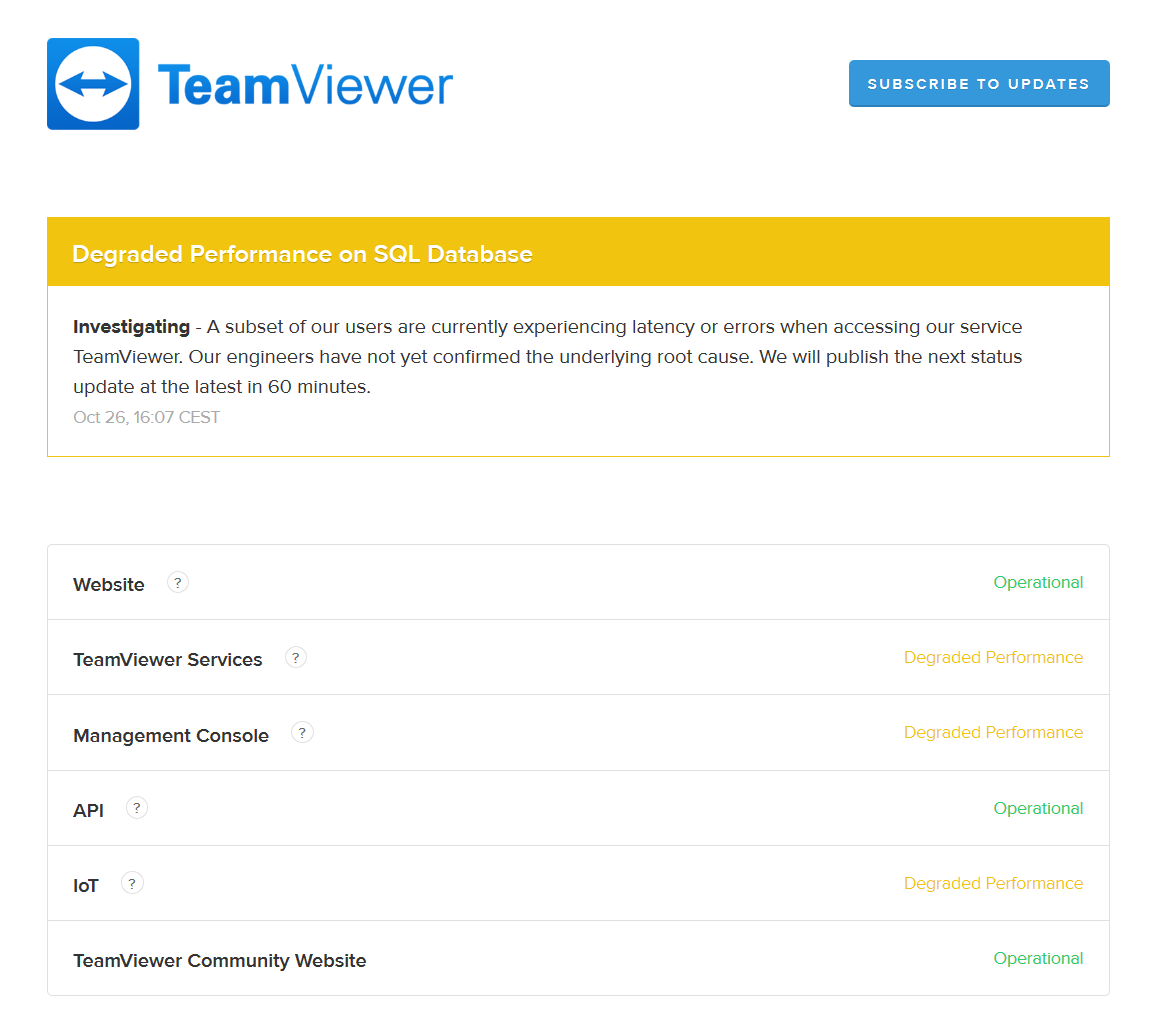Click the TeamViewer wordmark text
The width and height of the screenshot is (1162, 1027).
(305, 85)
